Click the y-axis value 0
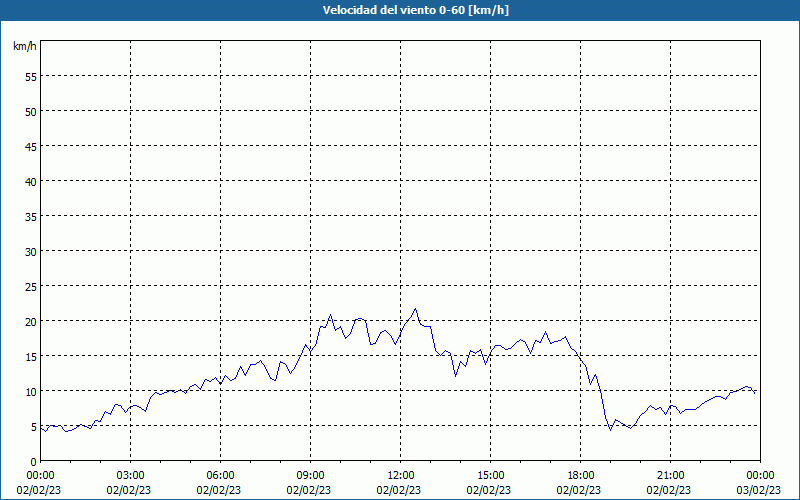The image size is (800, 500). [34, 462]
